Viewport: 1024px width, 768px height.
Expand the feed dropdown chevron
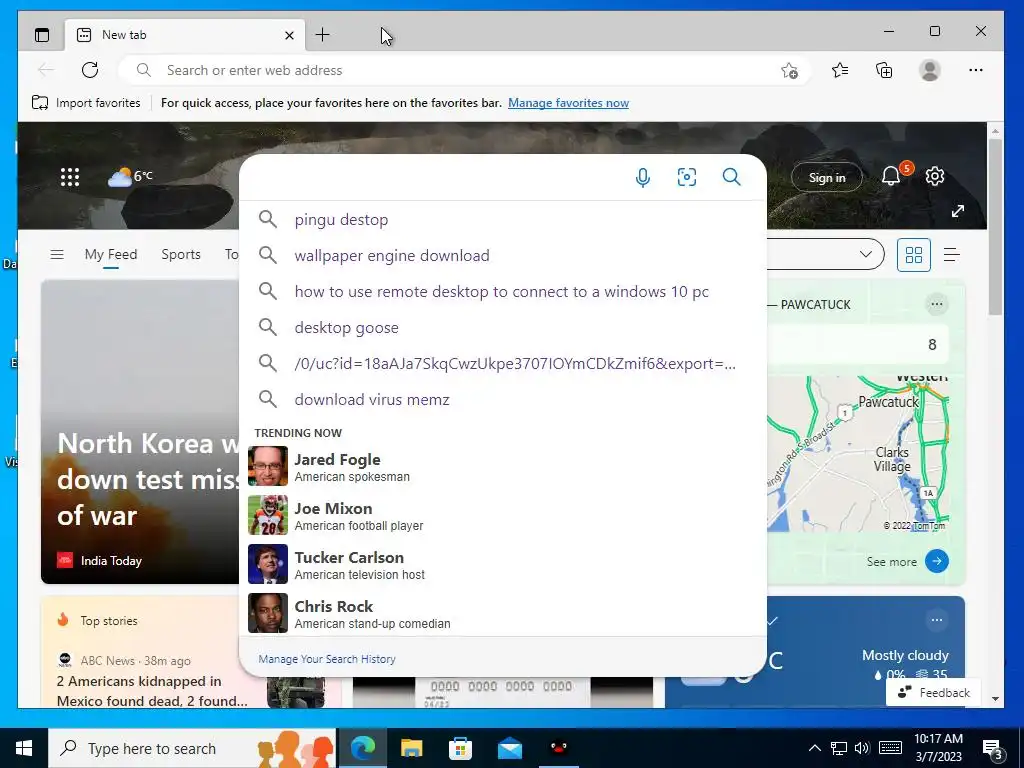[866, 254]
